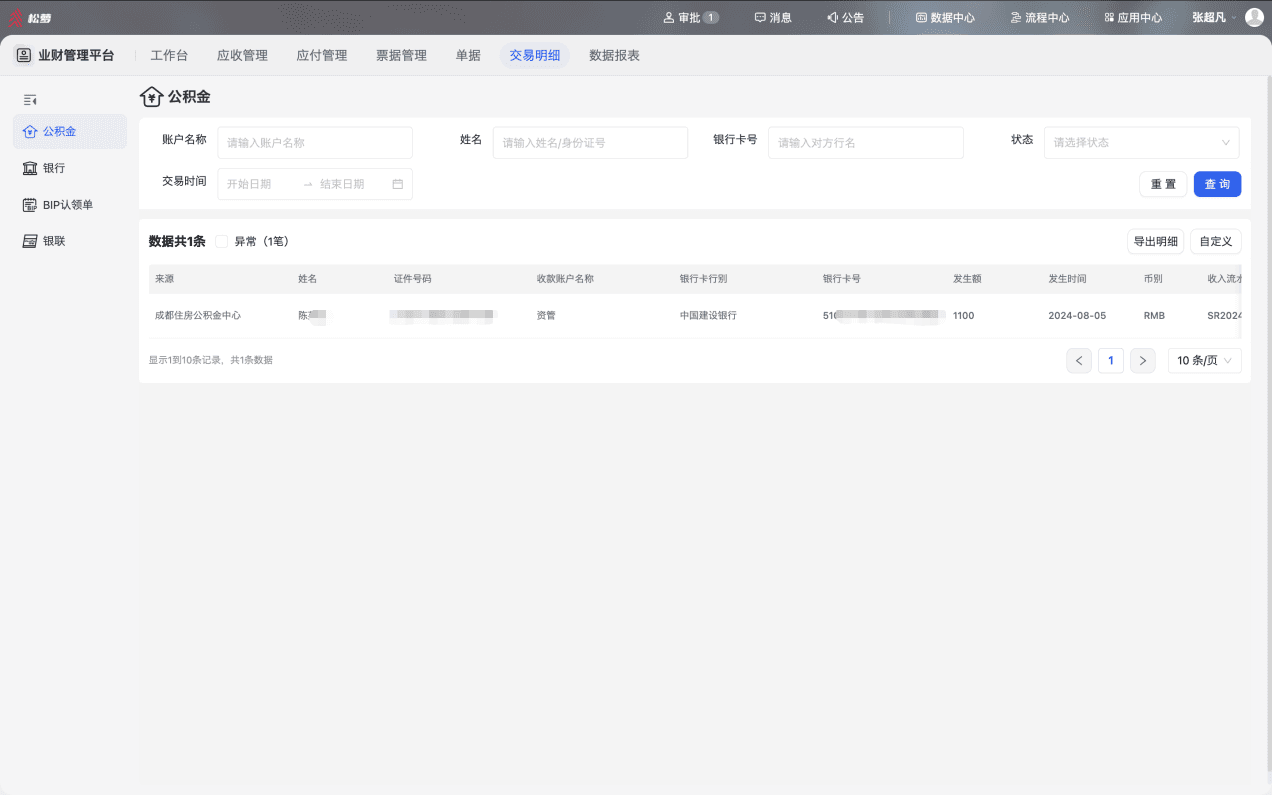Click 自定义 customize button
The image size is (1272, 795).
pos(1216,241)
